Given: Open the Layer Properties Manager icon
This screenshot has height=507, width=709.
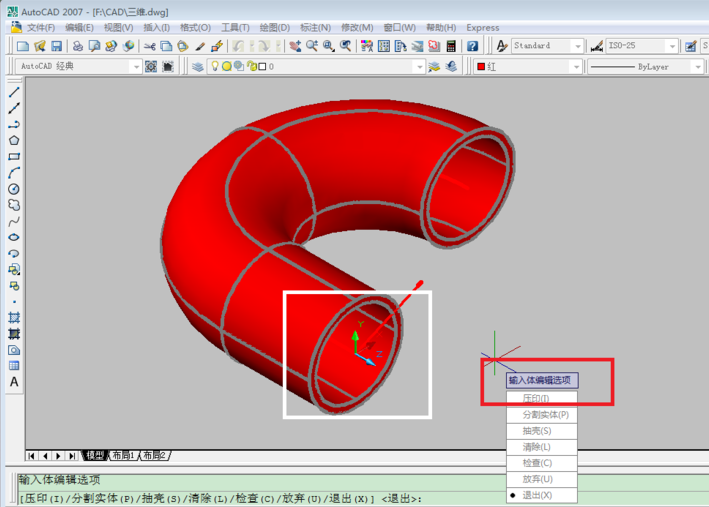Looking at the screenshot, I should click(198, 67).
